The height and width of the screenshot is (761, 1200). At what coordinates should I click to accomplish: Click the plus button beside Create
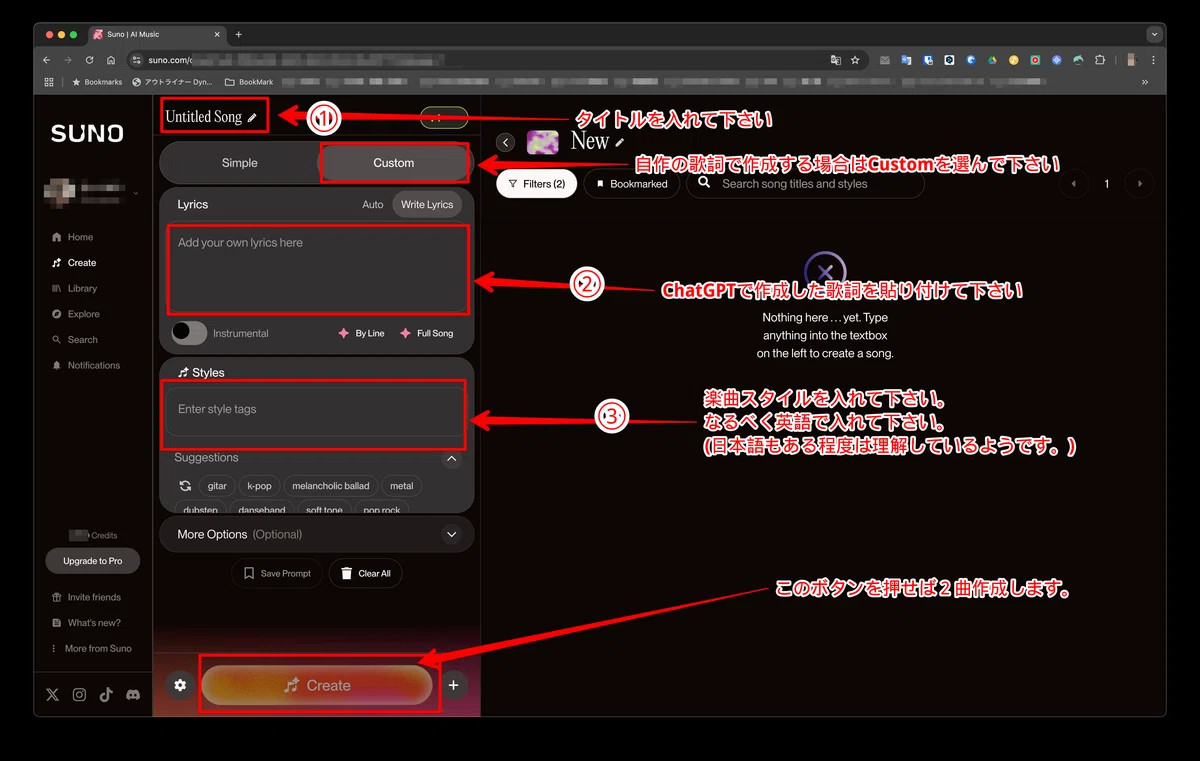pos(453,685)
